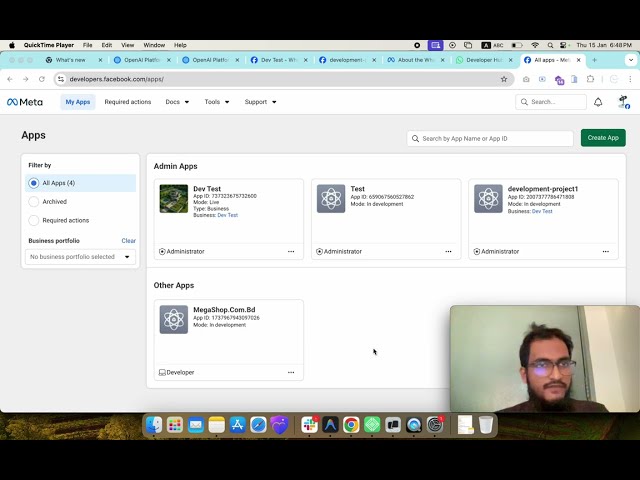Open Mail from the dock
Viewport: 640px width, 480px height.
coord(196,425)
